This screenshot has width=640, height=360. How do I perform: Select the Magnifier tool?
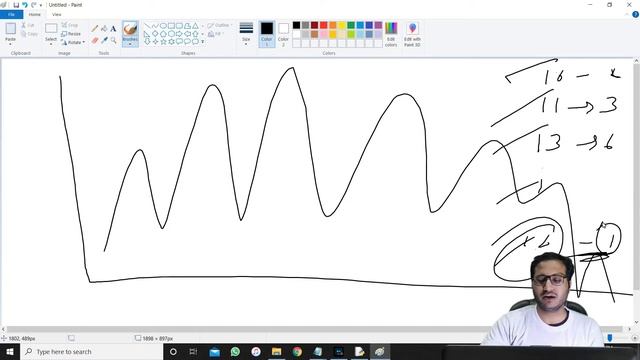pyautogui.click(x=113, y=40)
